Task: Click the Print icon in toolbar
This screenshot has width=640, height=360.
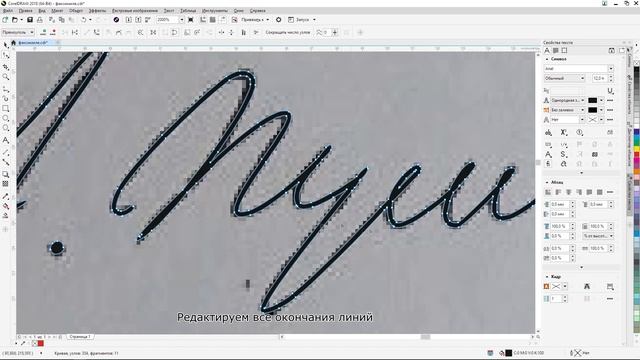Action: click(x=40, y=20)
